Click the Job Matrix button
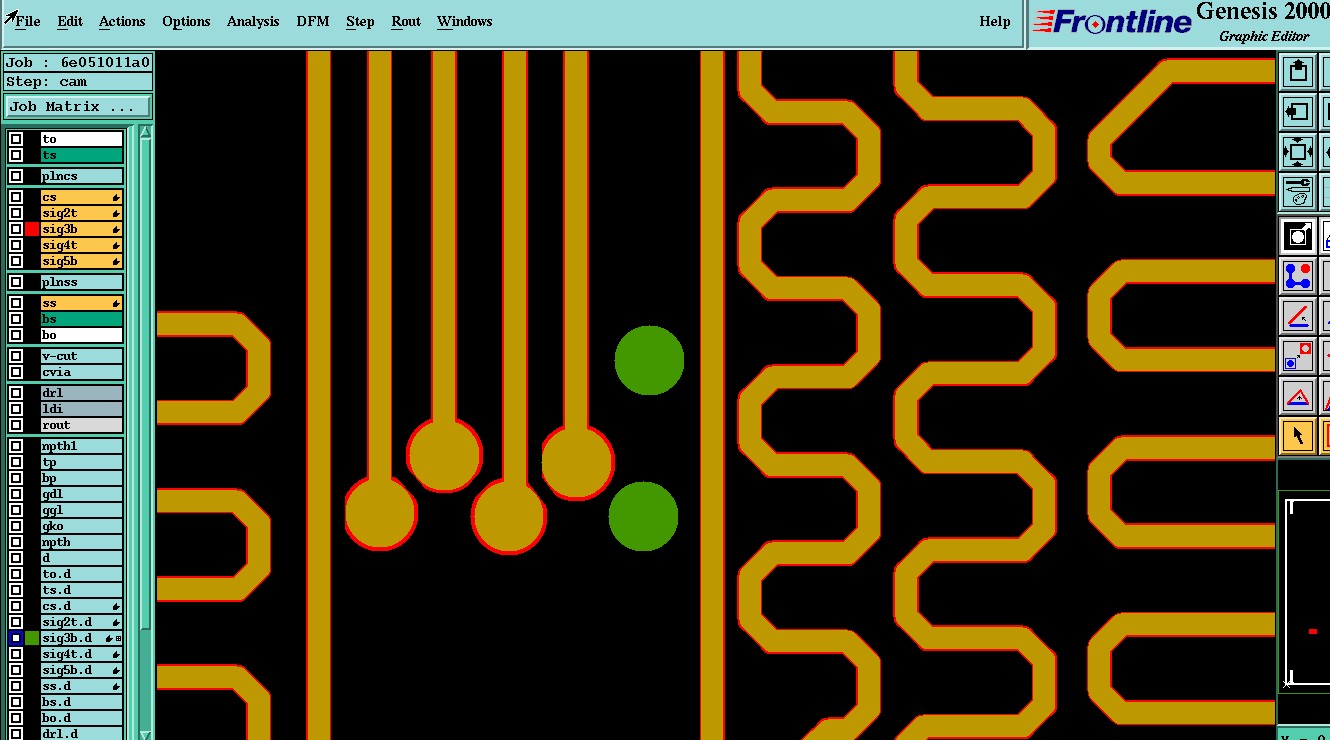Viewport: 1330px width, 740px height. pos(78,106)
